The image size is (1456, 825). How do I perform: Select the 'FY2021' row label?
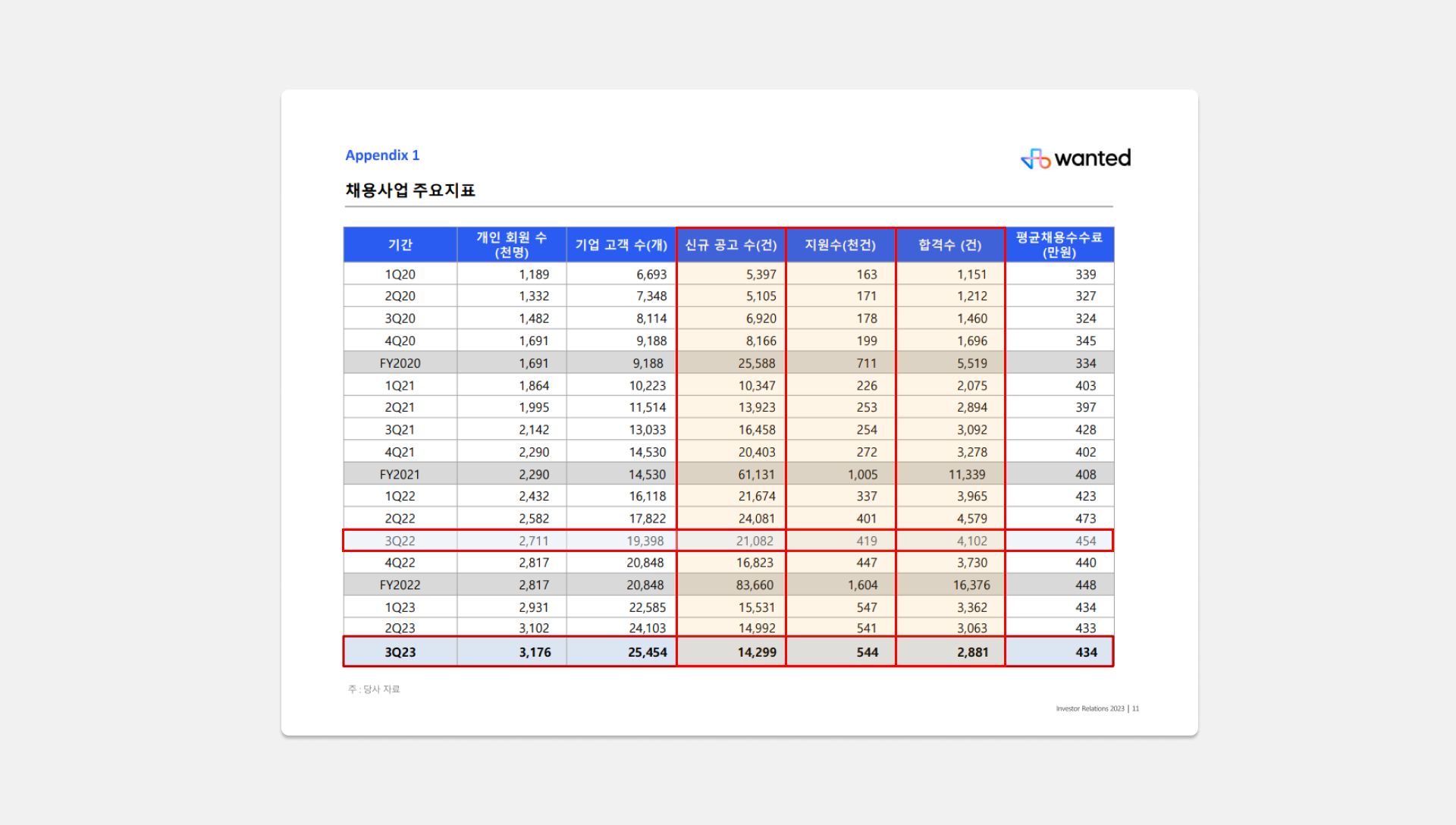pyautogui.click(x=400, y=475)
